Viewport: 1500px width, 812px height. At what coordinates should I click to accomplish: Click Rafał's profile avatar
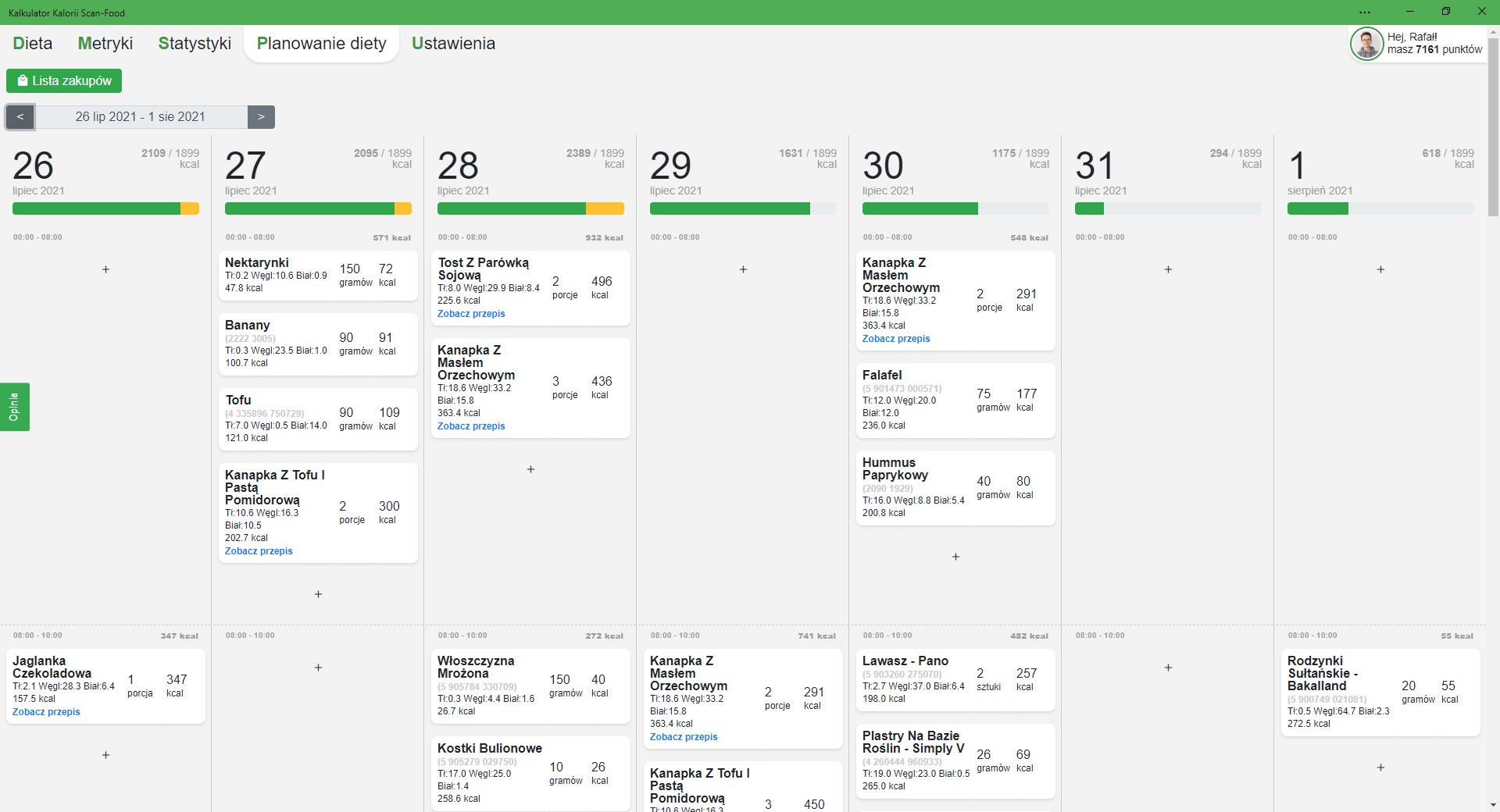coord(1366,44)
